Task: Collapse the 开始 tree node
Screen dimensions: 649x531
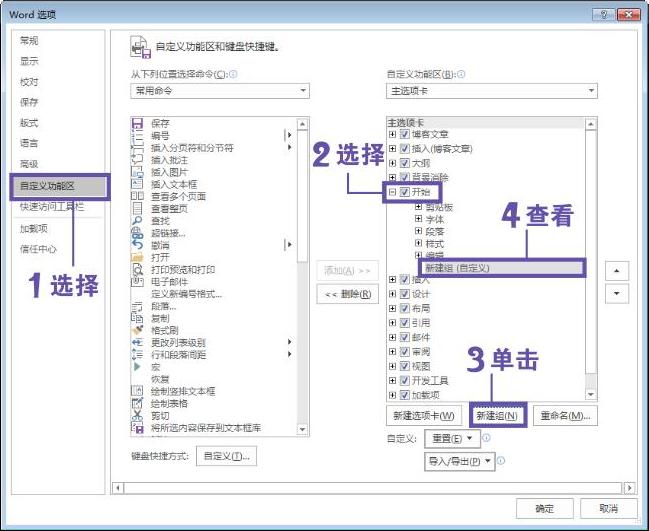Action: pyautogui.click(x=392, y=192)
